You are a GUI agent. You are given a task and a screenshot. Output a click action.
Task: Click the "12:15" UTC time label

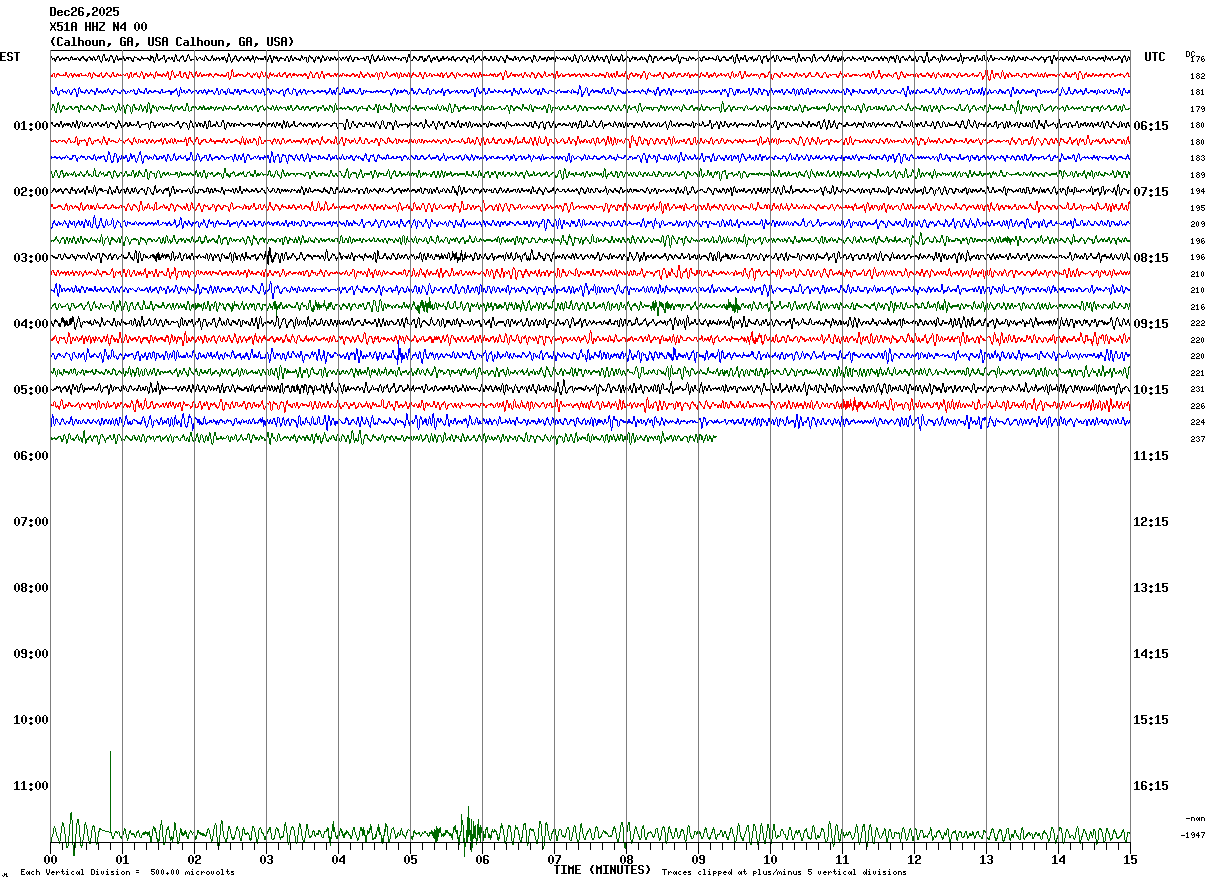coord(1151,522)
